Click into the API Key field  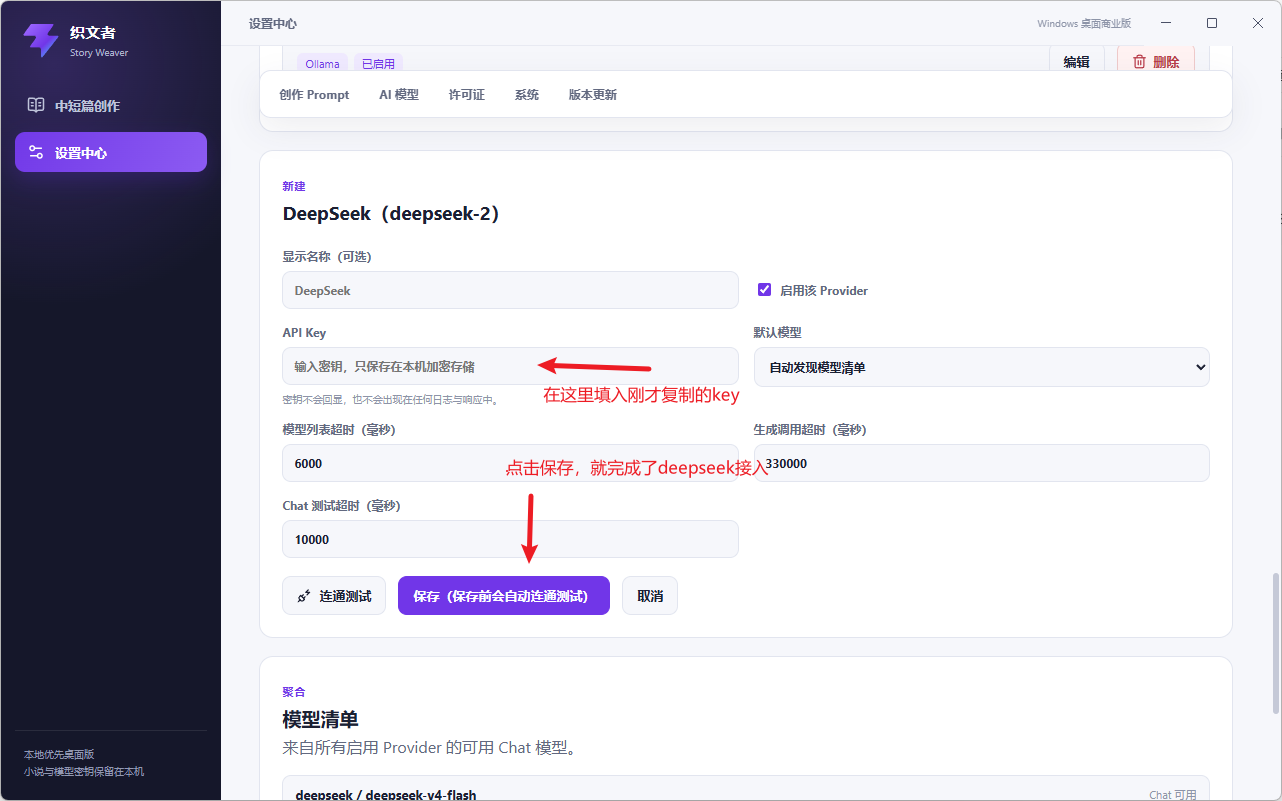[511, 367]
